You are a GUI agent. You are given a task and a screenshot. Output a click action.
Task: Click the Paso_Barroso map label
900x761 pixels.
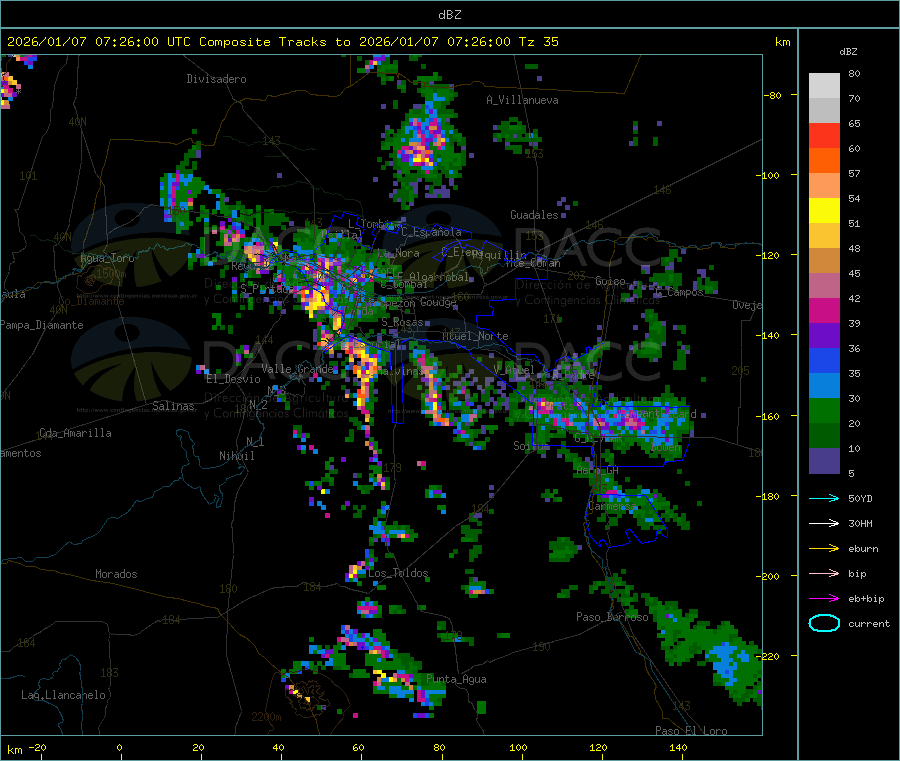tap(612, 617)
